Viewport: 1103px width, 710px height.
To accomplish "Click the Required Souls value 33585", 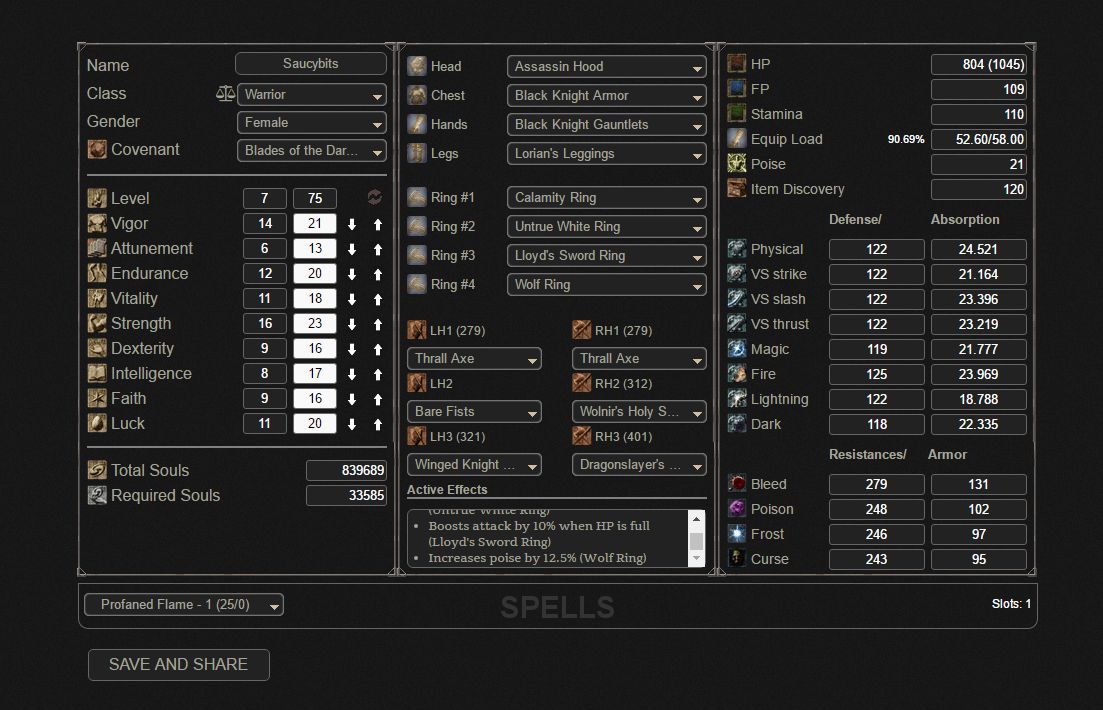I will coord(346,495).
